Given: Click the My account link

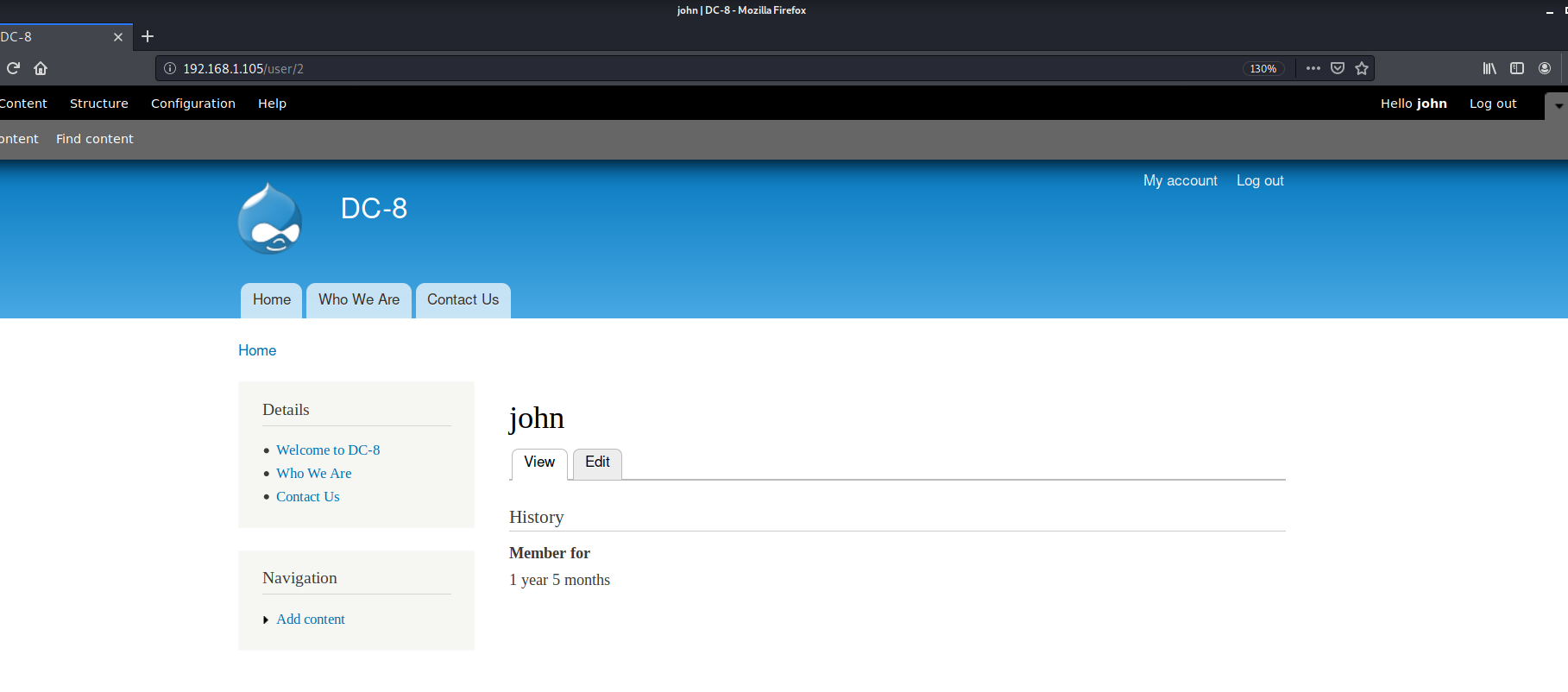Looking at the screenshot, I should [1181, 180].
